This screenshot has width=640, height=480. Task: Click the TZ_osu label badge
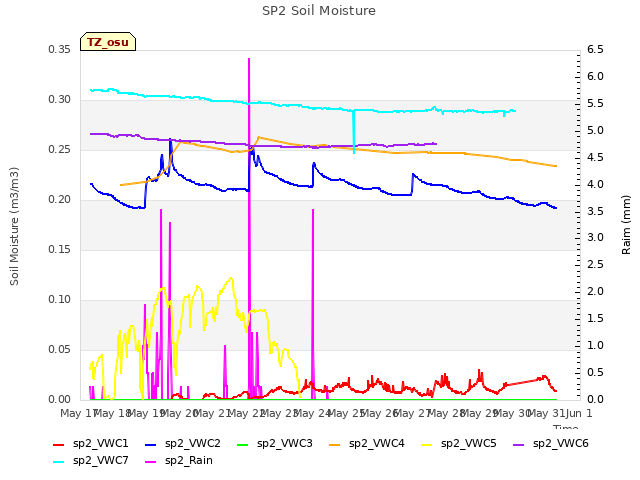point(108,42)
